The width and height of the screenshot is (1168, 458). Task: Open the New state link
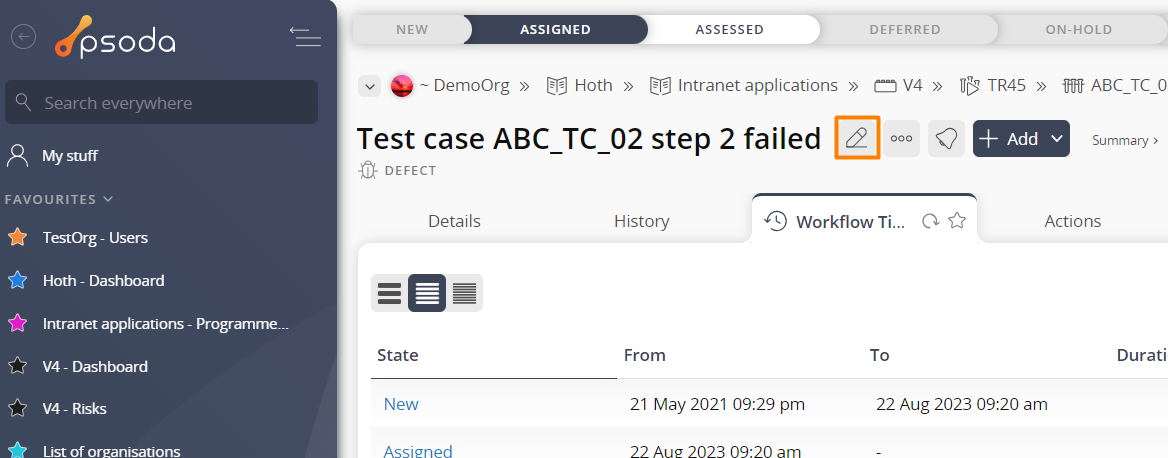point(401,404)
